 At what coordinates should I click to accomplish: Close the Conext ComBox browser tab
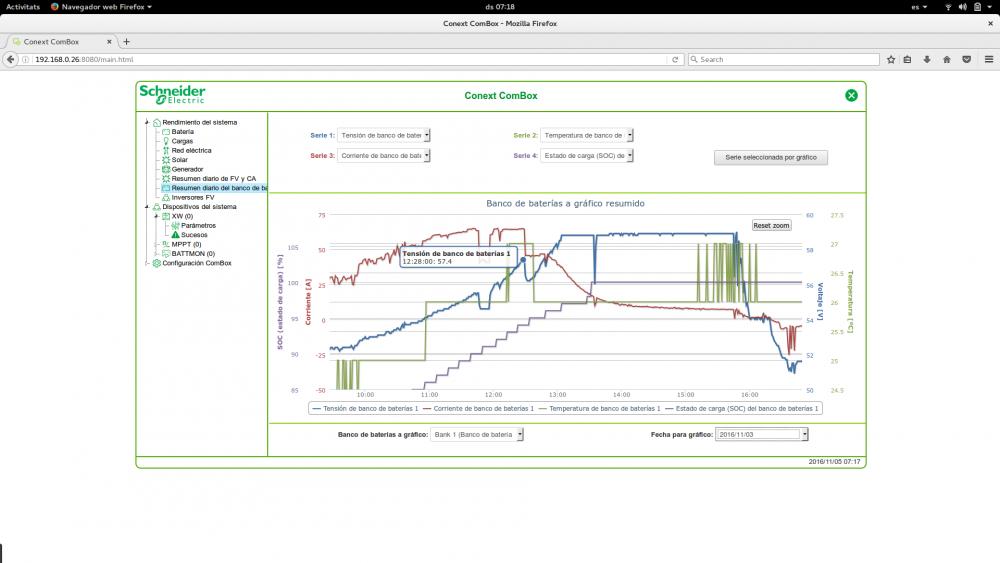pos(109,41)
